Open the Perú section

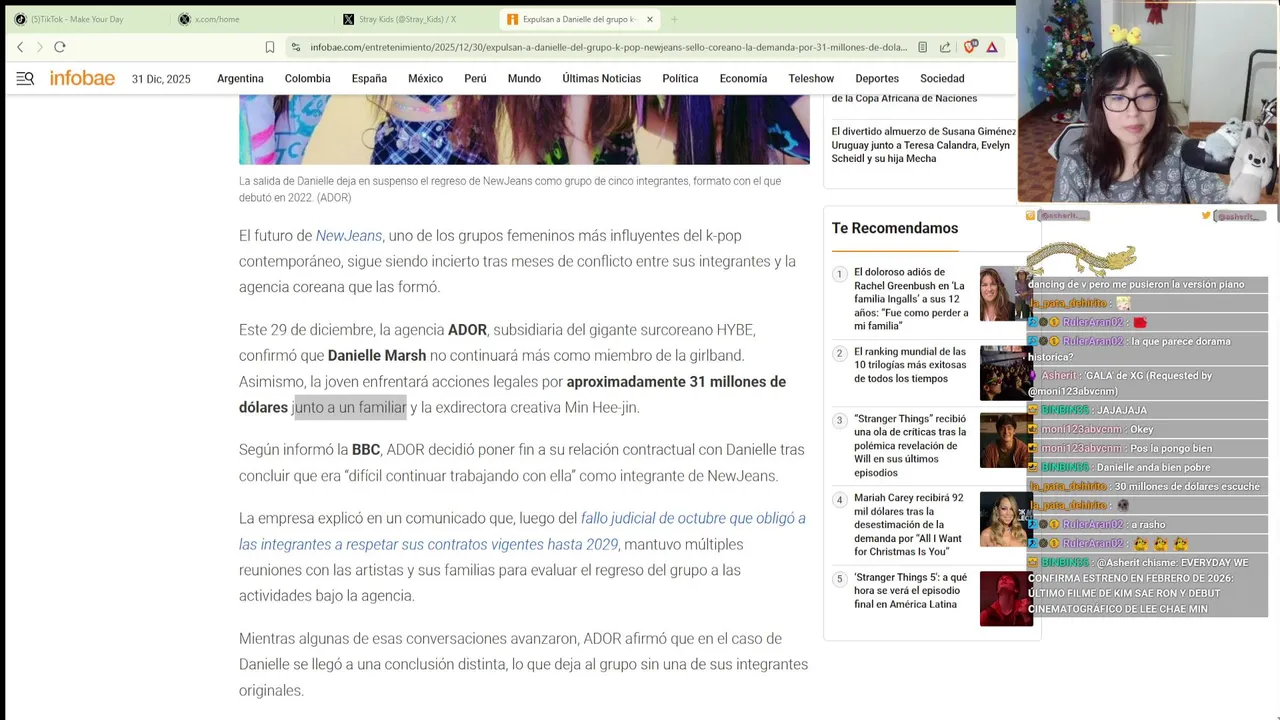coord(475,78)
